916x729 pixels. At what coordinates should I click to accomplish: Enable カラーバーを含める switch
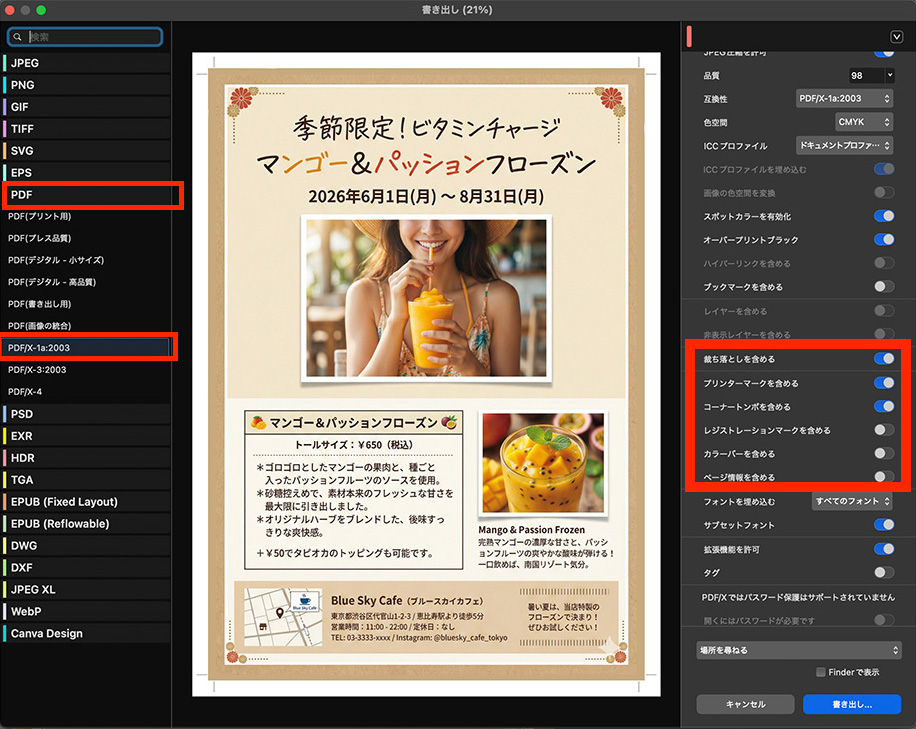point(883,454)
